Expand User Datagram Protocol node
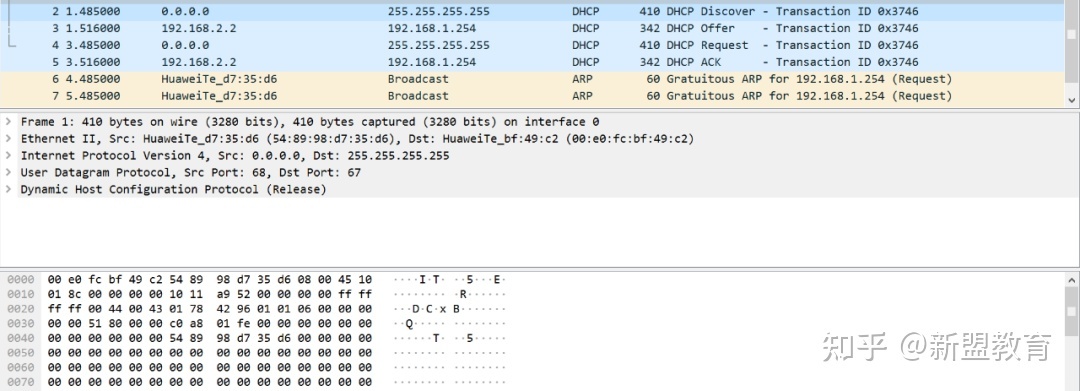This screenshot has width=1080, height=391. click(8, 172)
